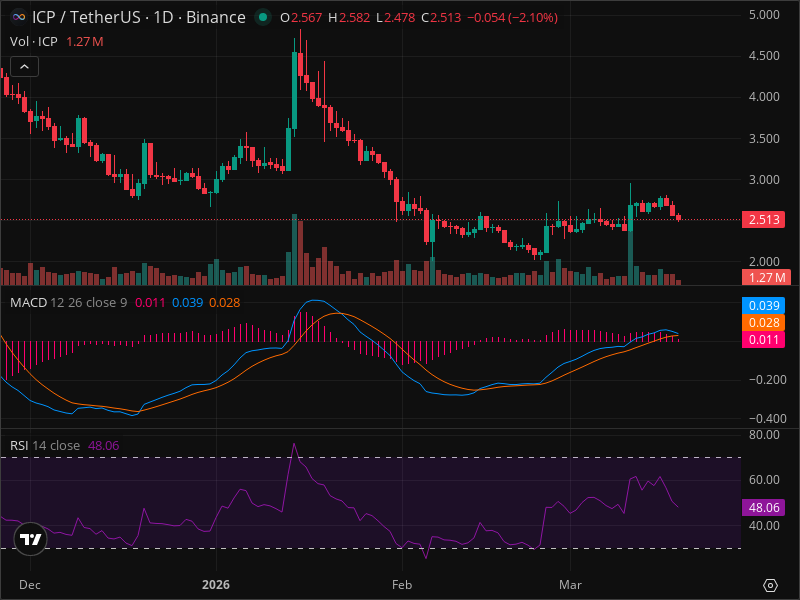Click the 80.00 RSI scale label
800x600 pixels.
coord(764,435)
